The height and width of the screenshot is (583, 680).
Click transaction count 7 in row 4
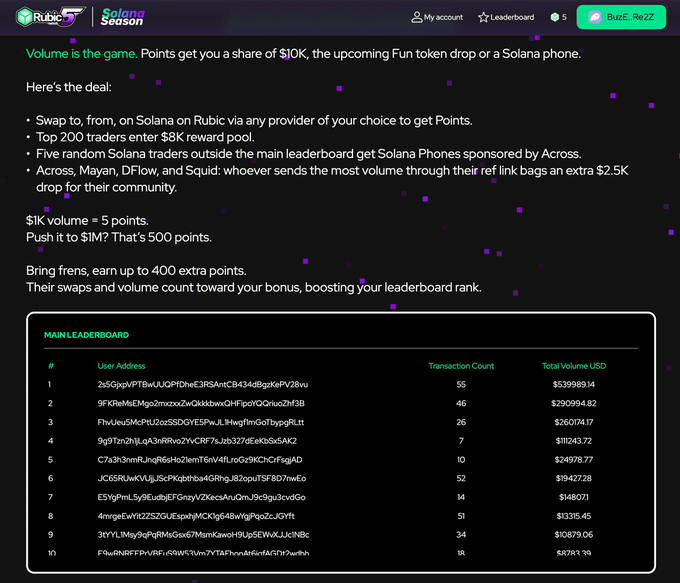[461, 441]
